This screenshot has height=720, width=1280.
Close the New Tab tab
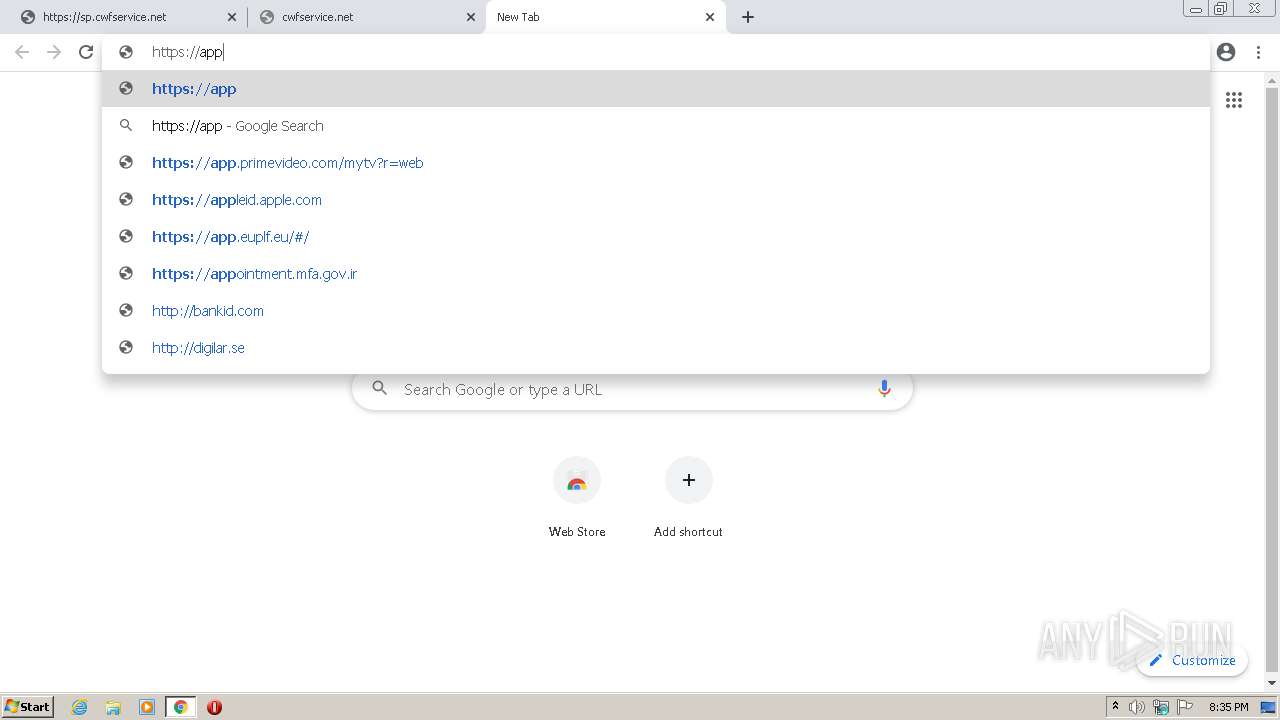click(710, 17)
